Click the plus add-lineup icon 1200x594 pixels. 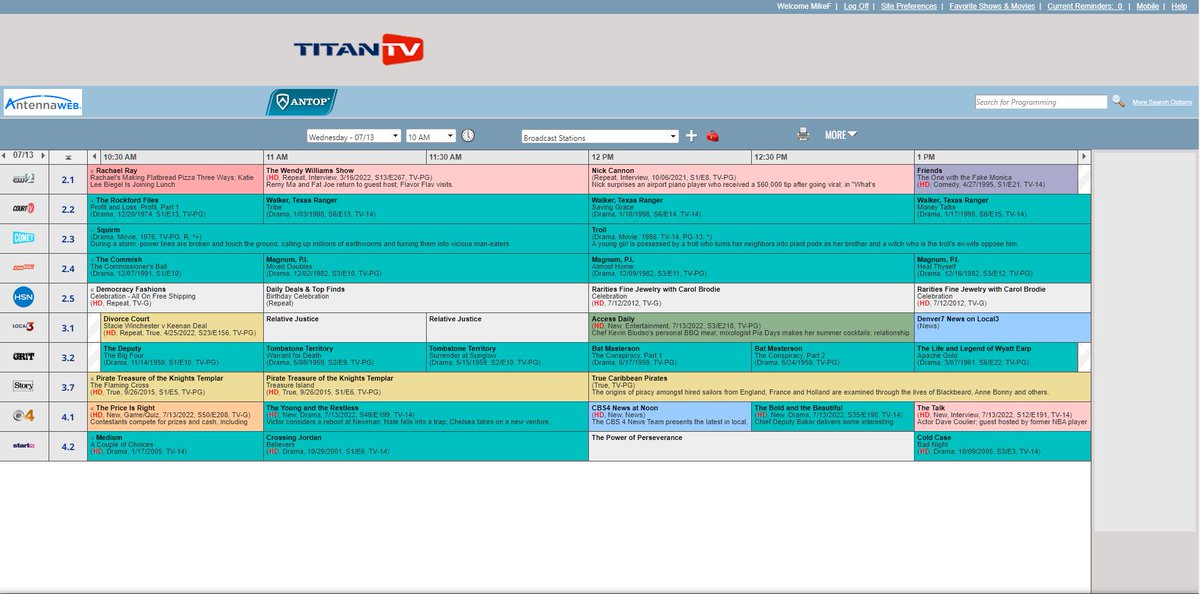pyautogui.click(x=691, y=136)
